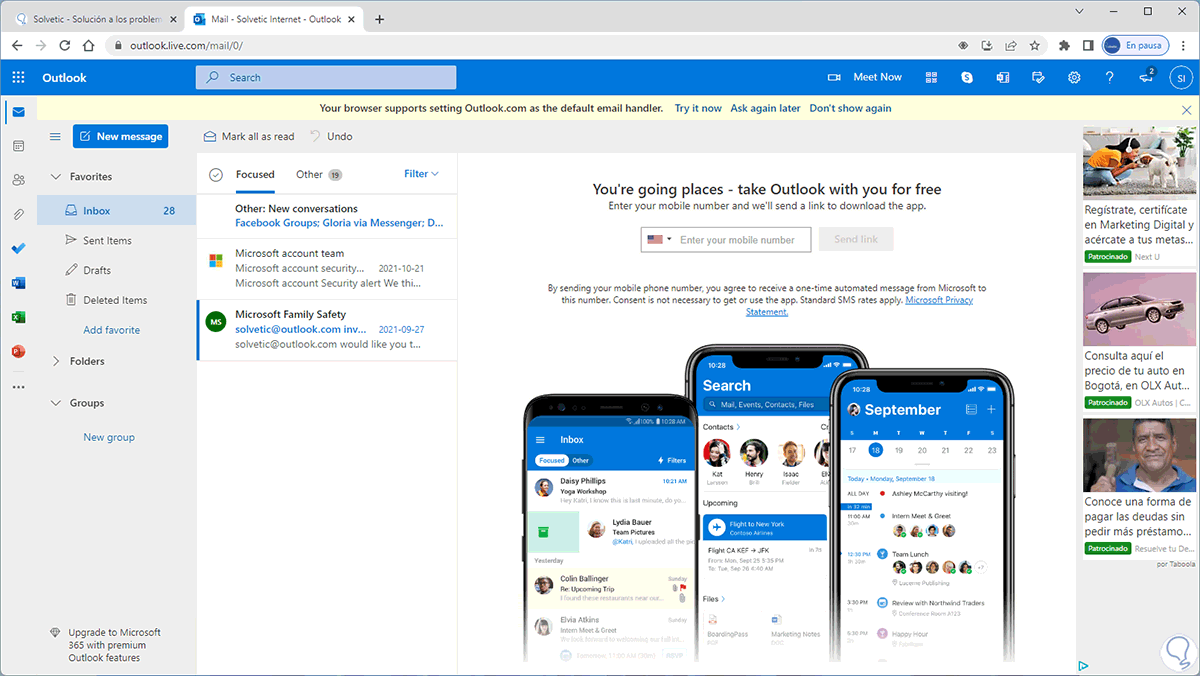The width and height of the screenshot is (1200, 676).
Task: Open Other: New conversations item
Action: click(327, 216)
